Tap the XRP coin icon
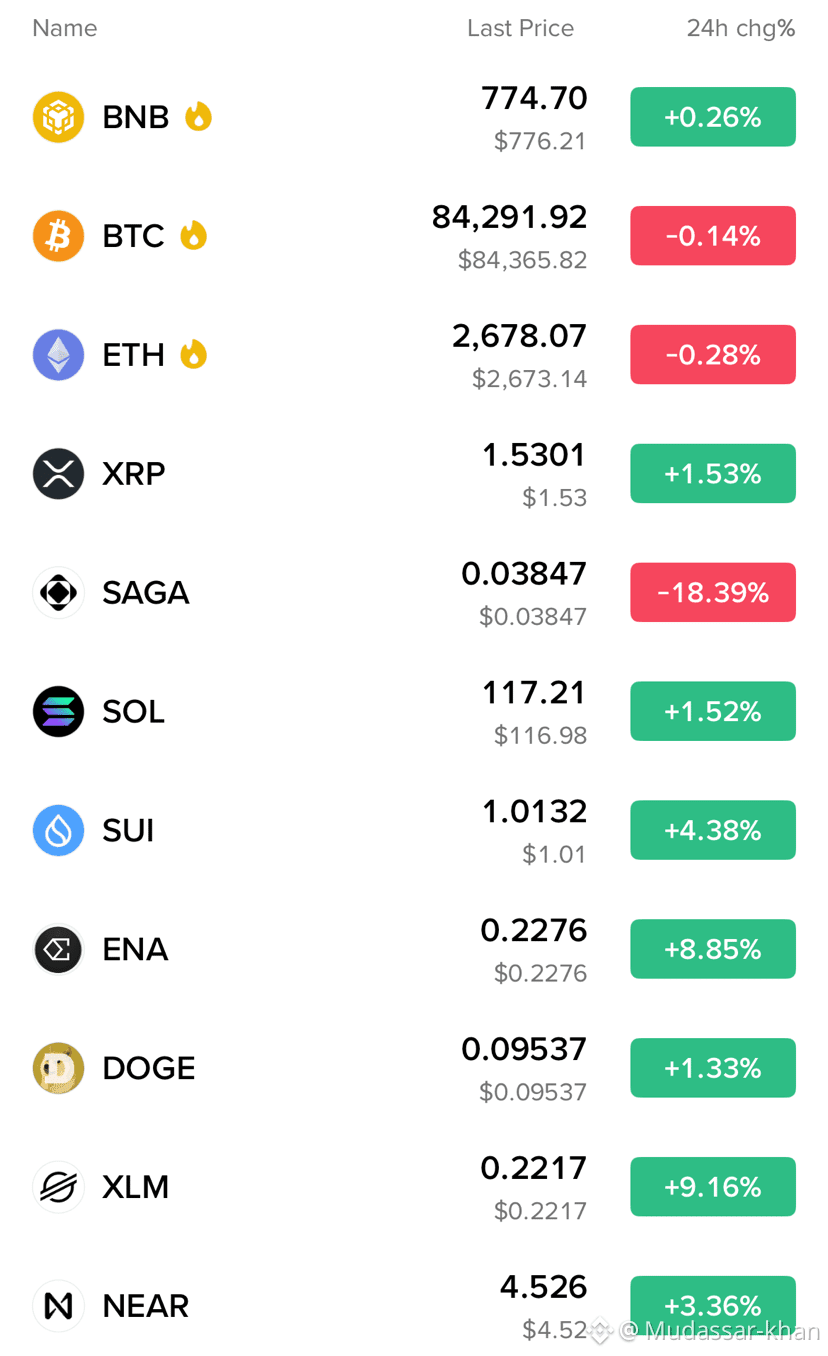The height and width of the screenshot is (1356, 828). [58, 474]
